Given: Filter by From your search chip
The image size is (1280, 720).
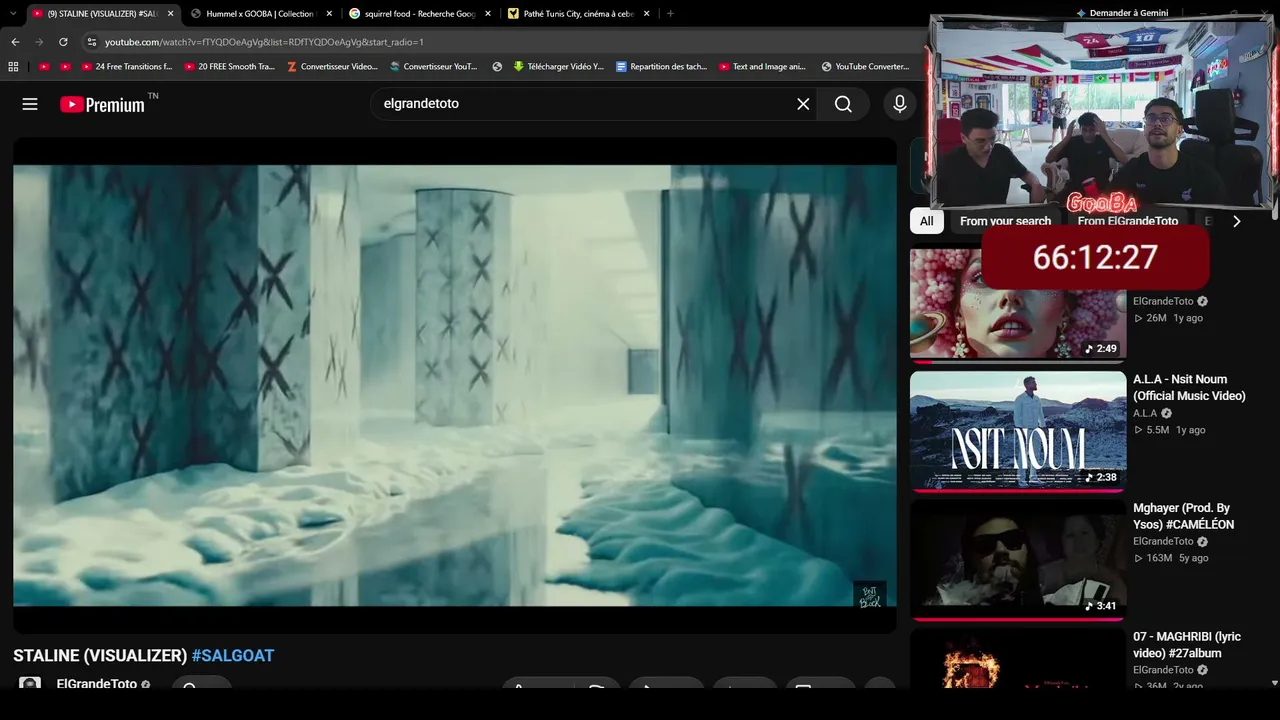Looking at the screenshot, I should pos(1005,221).
